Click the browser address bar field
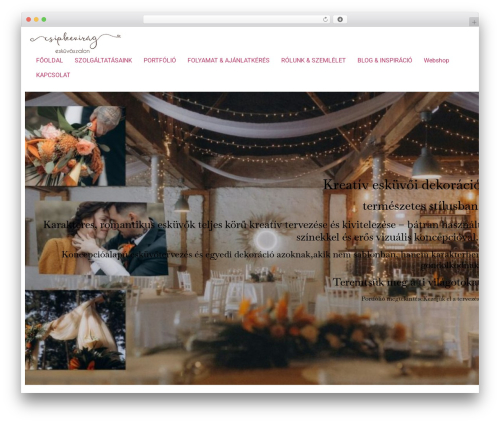 237,20
